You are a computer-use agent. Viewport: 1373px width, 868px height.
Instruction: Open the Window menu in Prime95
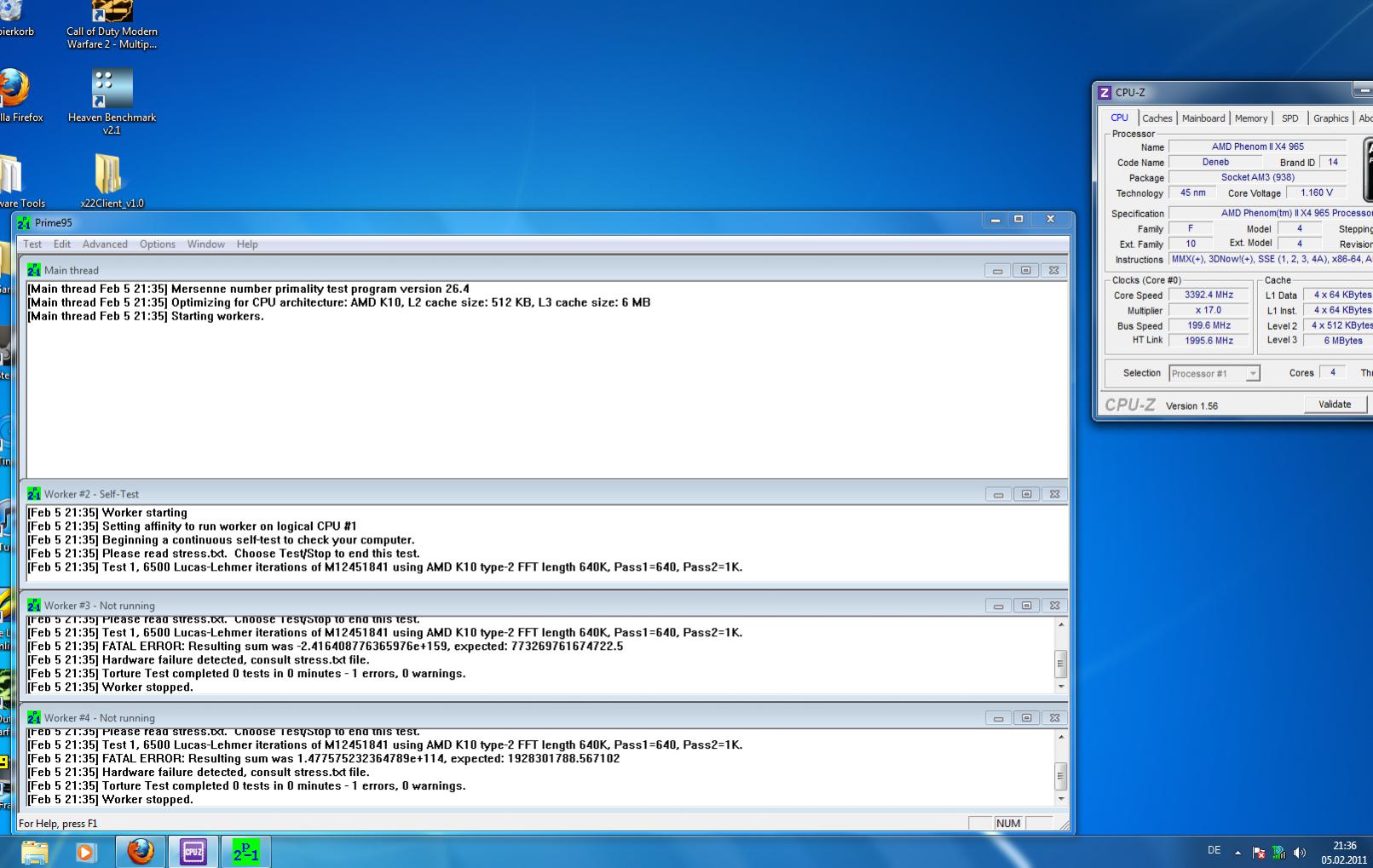[x=206, y=244]
